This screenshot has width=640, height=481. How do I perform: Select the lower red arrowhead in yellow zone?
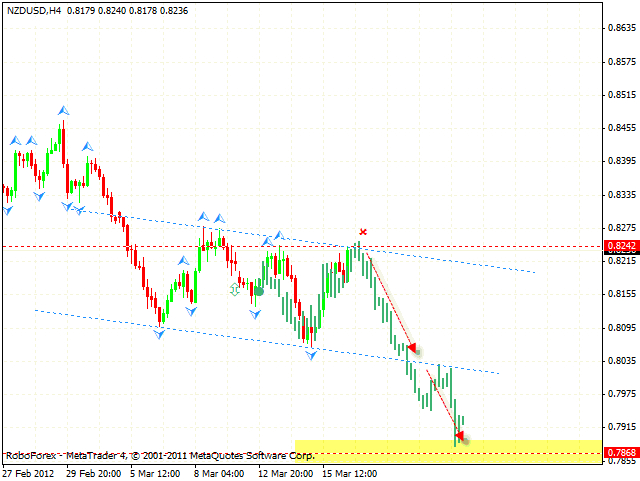pos(459,435)
